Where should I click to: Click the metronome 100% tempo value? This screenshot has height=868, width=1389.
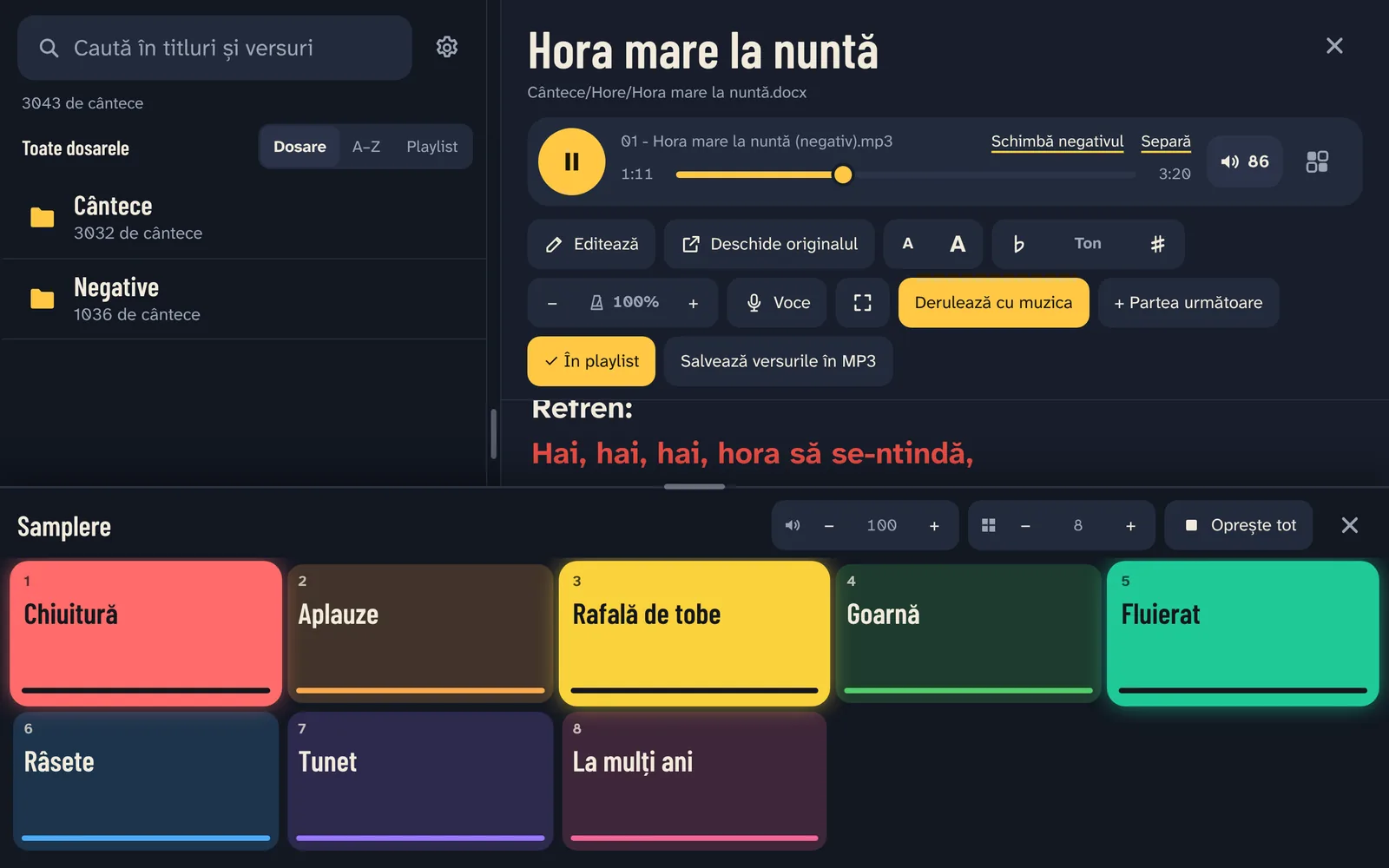[x=624, y=302]
